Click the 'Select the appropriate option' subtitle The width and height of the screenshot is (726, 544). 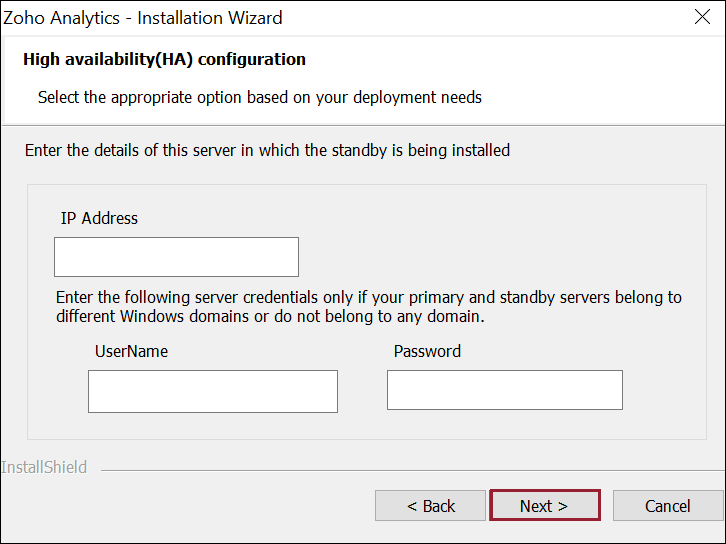(x=260, y=97)
